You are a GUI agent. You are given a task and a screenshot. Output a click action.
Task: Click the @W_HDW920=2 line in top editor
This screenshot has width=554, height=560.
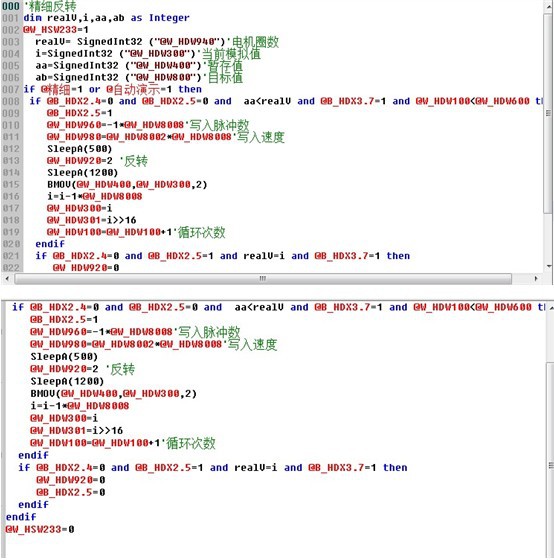pos(80,161)
